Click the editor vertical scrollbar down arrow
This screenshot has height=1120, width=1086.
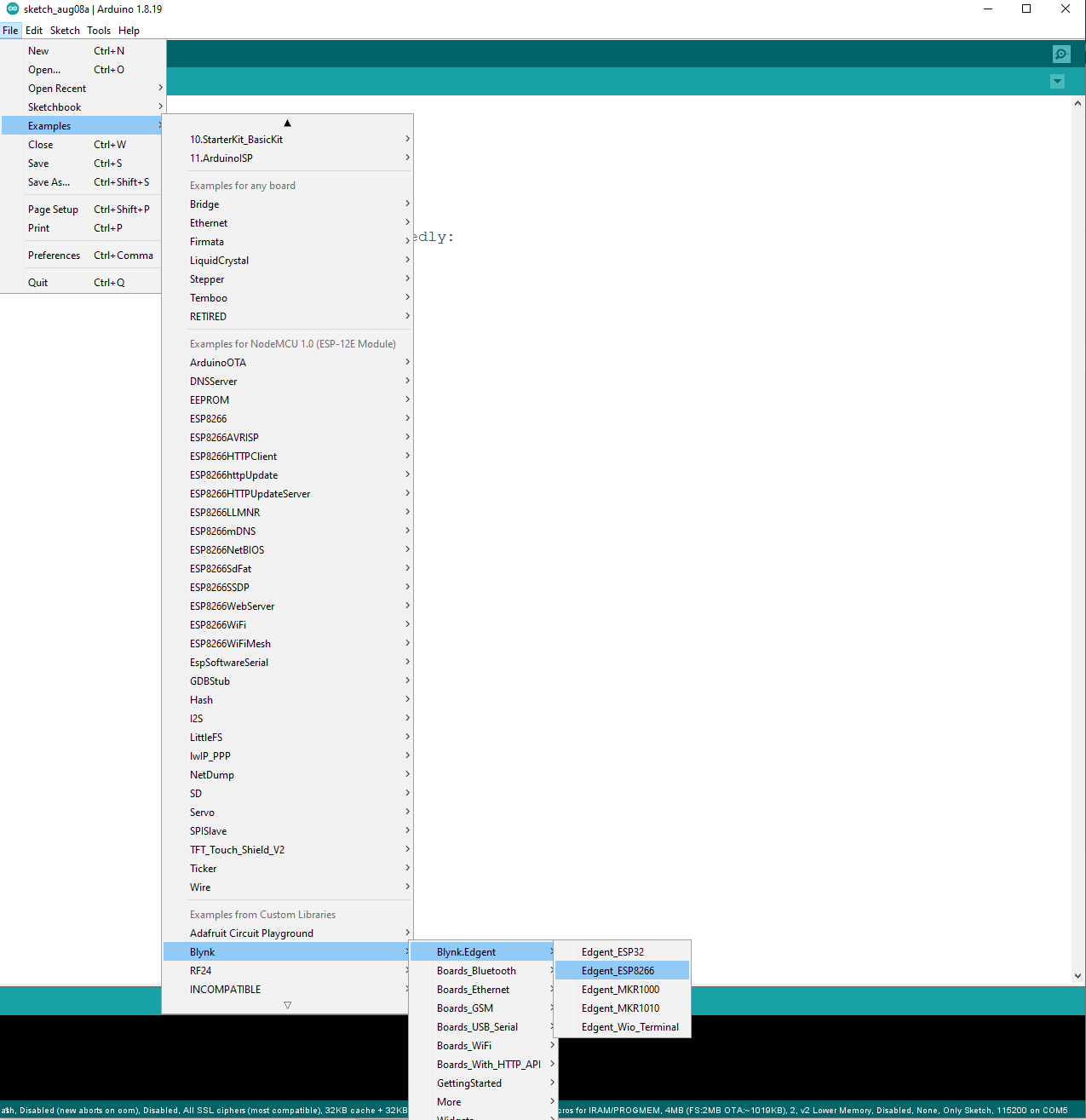[x=1077, y=976]
